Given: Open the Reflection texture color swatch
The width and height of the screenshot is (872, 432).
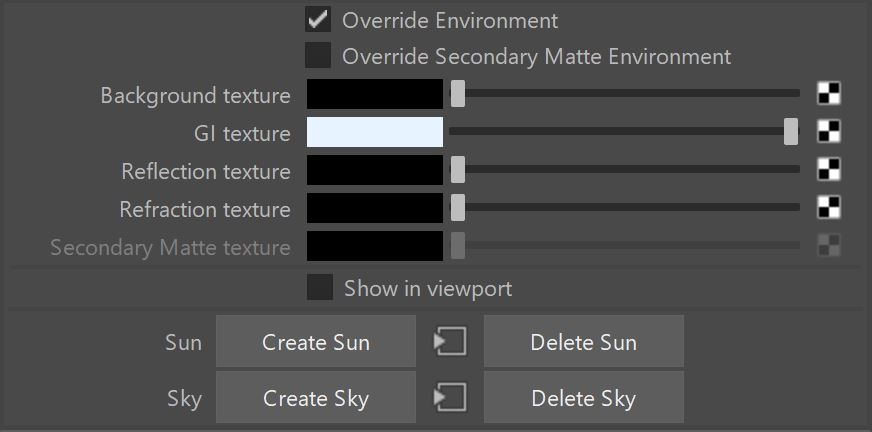Looking at the screenshot, I should [x=375, y=170].
